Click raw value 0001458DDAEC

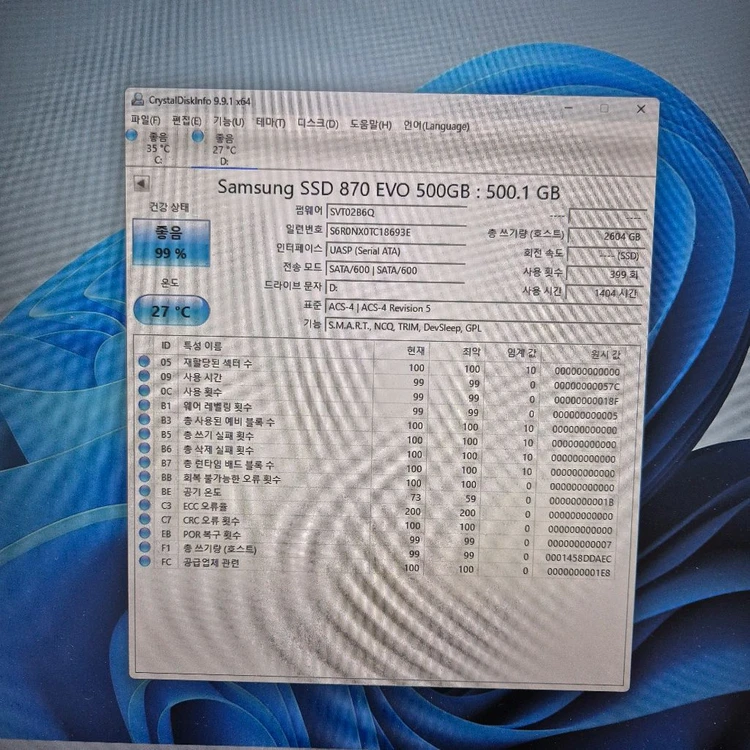(578, 558)
